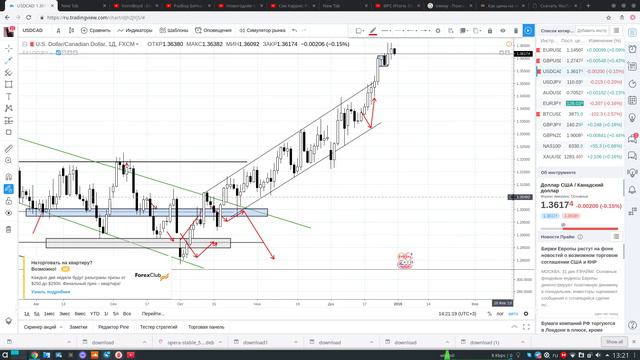The width and height of the screenshot is (640, 360).
Task: Read the news headline Биржи Европы растут
Action: pyautogui.click(x=580, y=255)
